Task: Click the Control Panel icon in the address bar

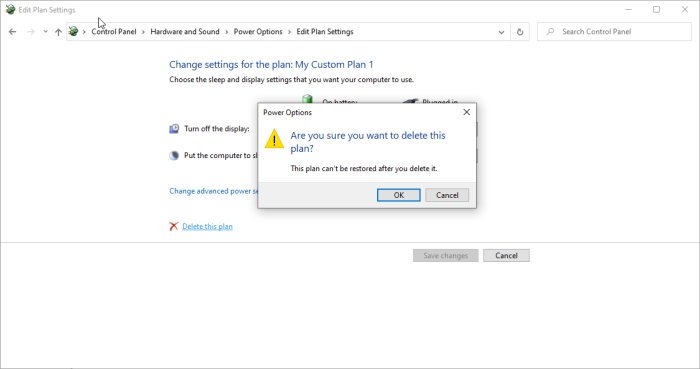Action: point(74,31)
